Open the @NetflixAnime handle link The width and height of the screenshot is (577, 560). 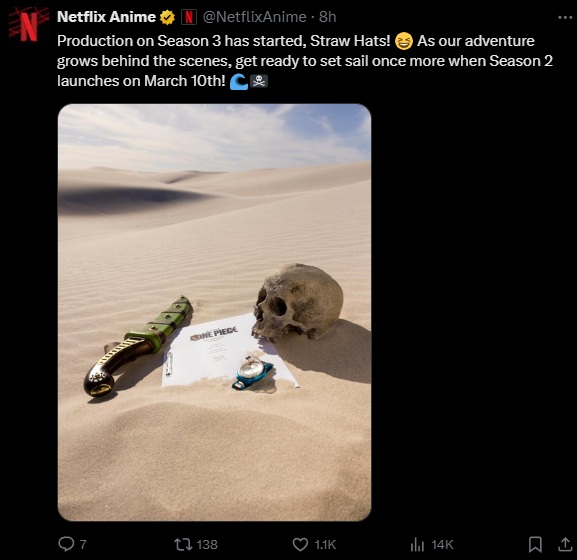pos(254,17)
